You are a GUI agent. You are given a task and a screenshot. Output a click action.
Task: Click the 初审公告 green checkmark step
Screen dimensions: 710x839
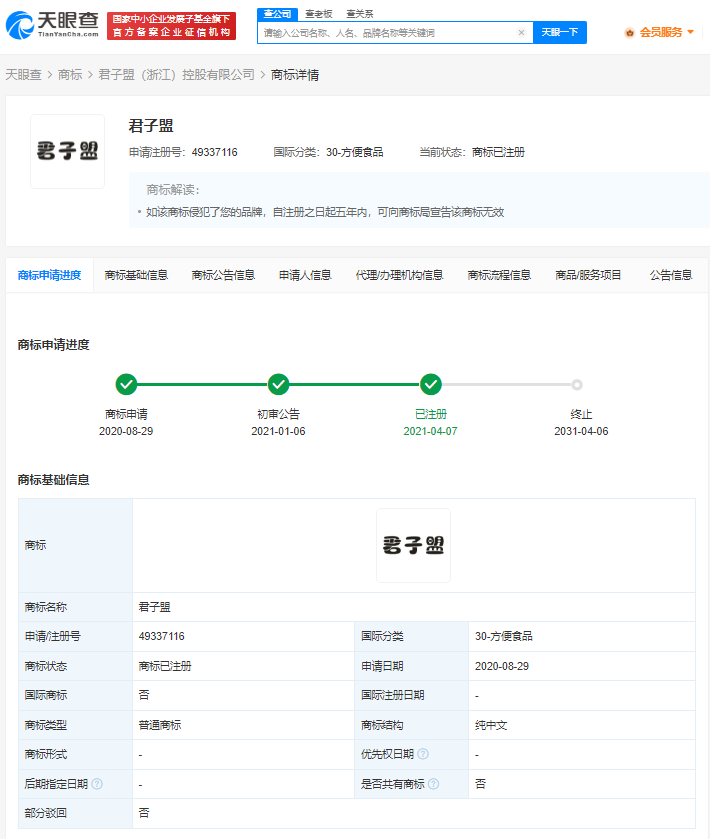(278, 384)
